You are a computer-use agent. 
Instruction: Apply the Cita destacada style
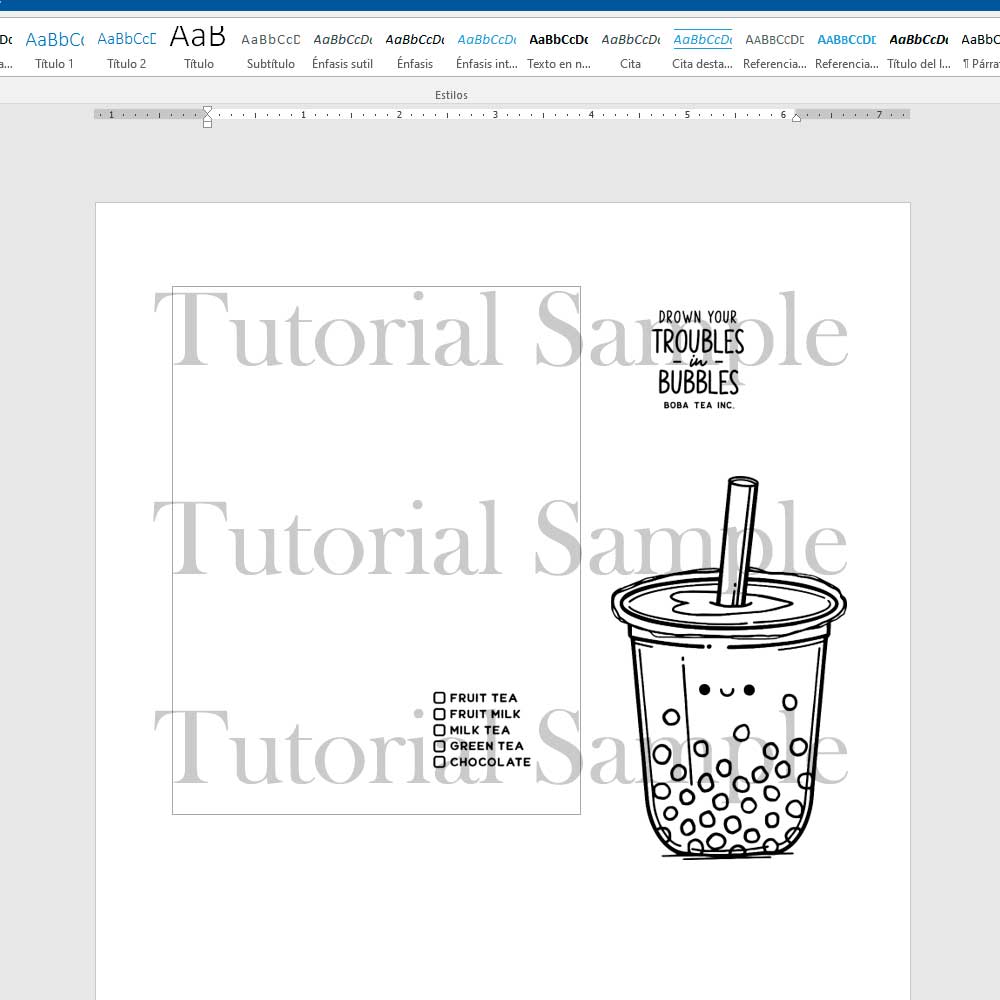click(x=702, y=49)
